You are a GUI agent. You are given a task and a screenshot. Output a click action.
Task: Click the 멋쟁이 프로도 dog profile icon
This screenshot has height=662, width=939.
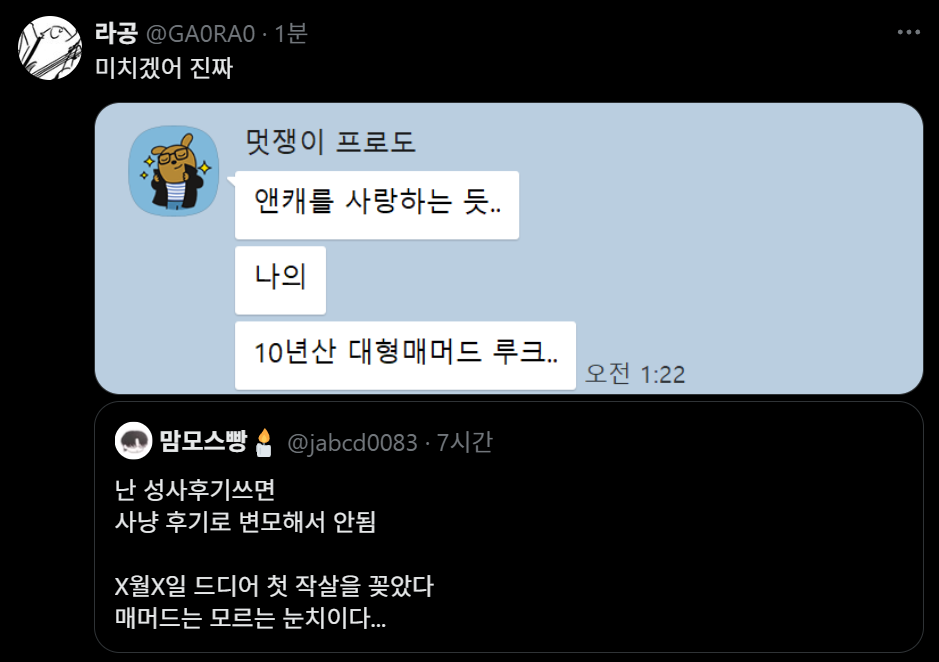[x=174, y=171]
